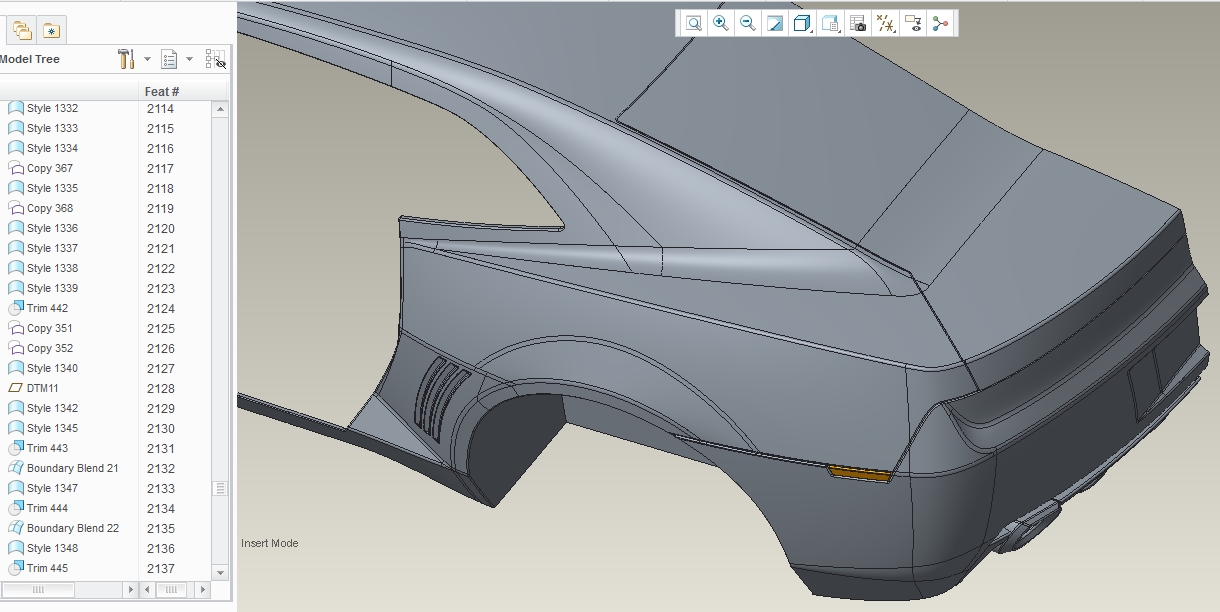Image resolution: width=1220 pixels, height=612 pixels.
Task: Select Style 1336 feature row
Action: coord(42,228)
